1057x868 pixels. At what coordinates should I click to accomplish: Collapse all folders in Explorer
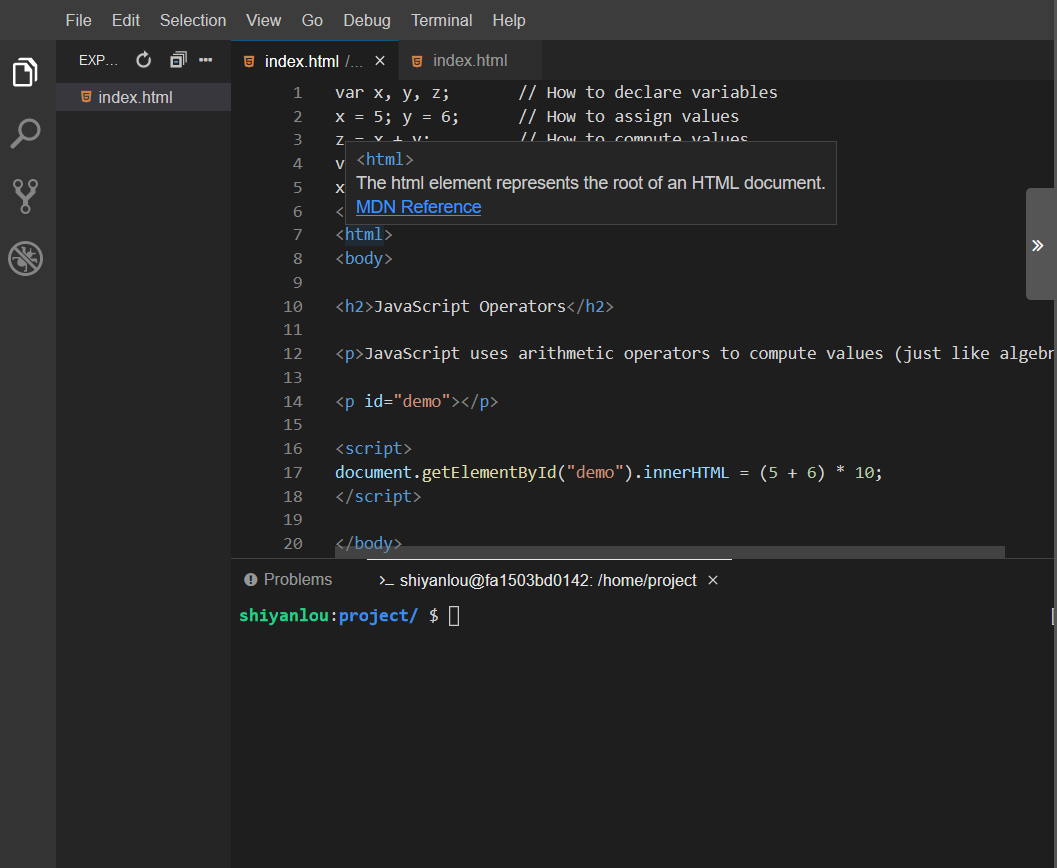click(x=178, y=60)
